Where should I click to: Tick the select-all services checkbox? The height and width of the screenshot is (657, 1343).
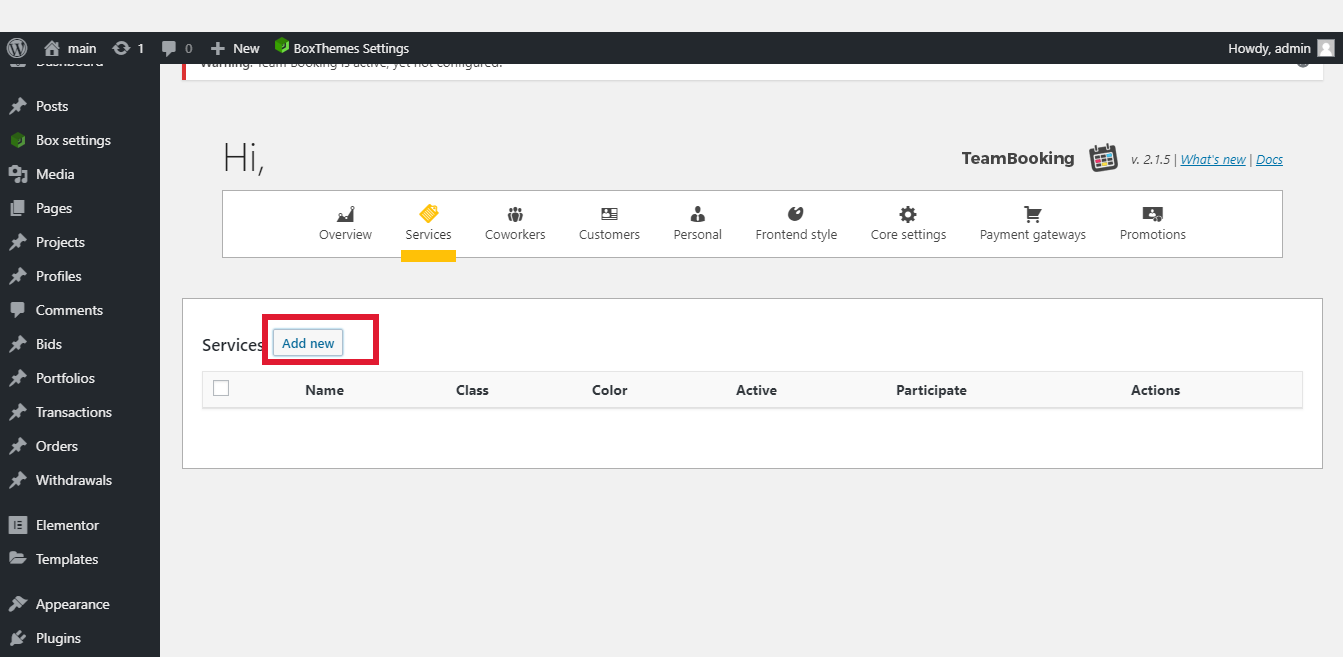coord(221,388)
